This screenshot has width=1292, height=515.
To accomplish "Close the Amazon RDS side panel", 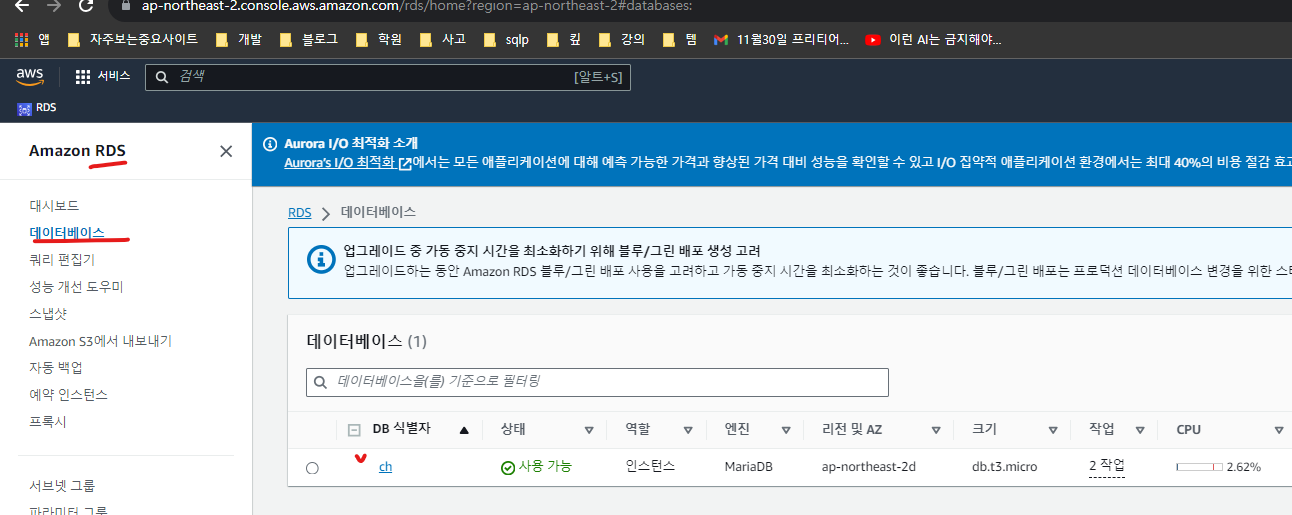I will 226,151.
